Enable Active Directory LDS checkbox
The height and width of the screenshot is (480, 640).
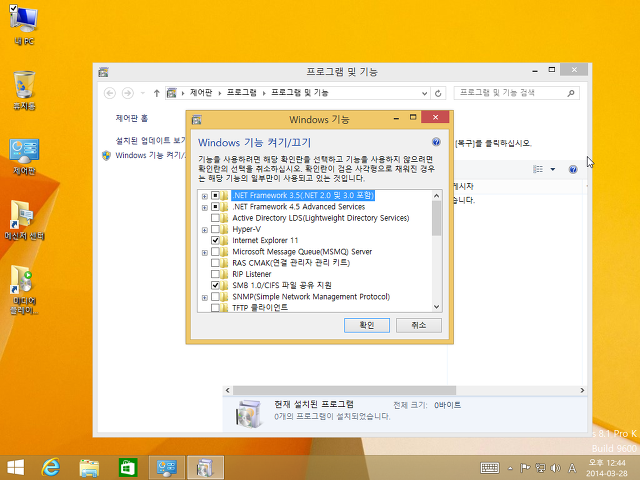point(215,218)
